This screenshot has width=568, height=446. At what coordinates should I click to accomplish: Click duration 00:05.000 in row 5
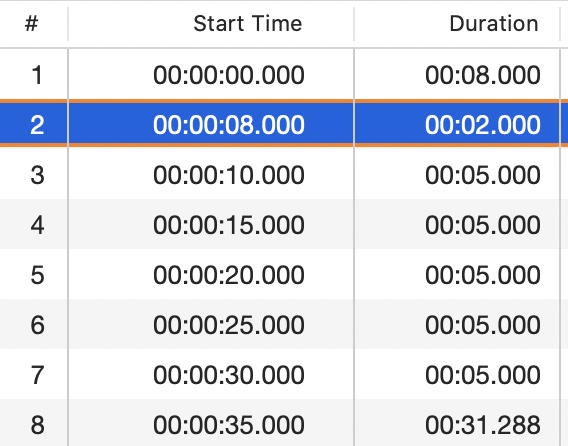pyautogui.click(x=483, y=275)
